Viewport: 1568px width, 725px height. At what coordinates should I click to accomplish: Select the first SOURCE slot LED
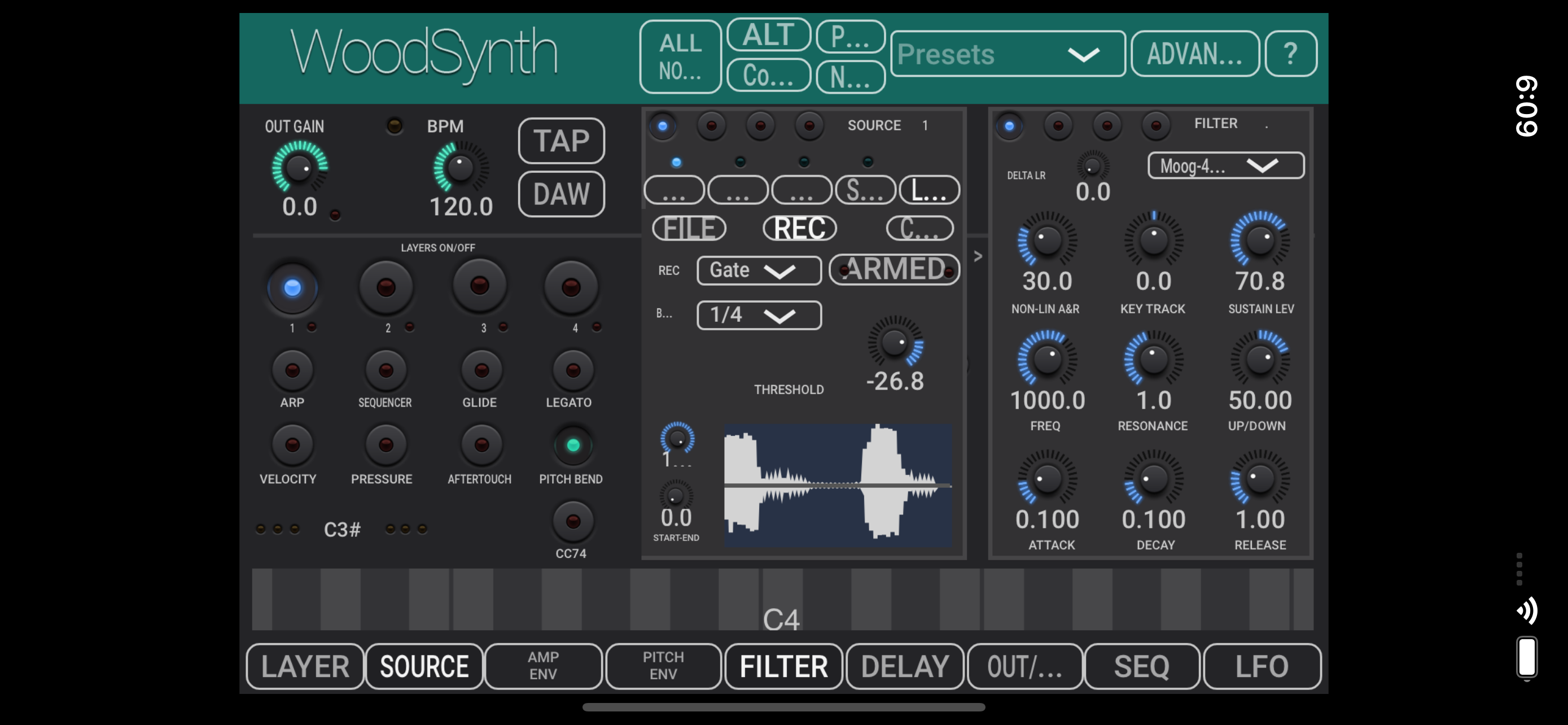(x=663, y=126)
